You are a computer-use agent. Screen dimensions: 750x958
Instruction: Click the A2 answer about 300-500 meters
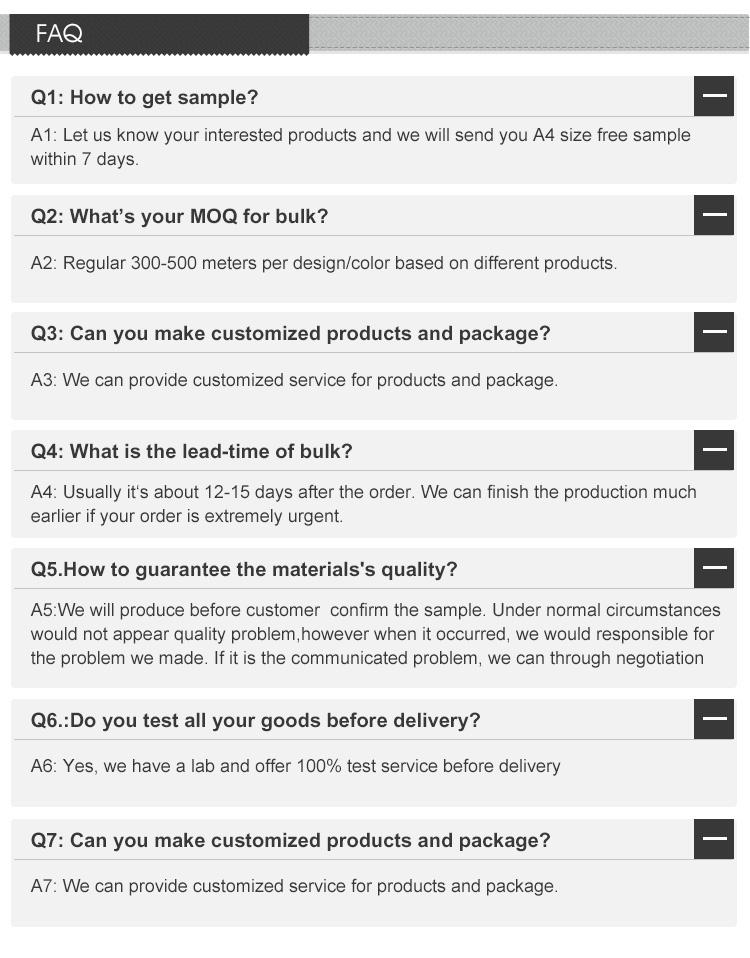coord(324,263)
